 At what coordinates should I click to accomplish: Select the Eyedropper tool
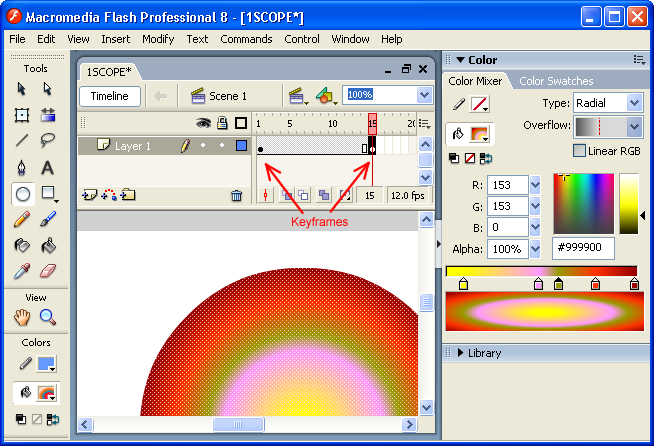click(x=22, y=271)
